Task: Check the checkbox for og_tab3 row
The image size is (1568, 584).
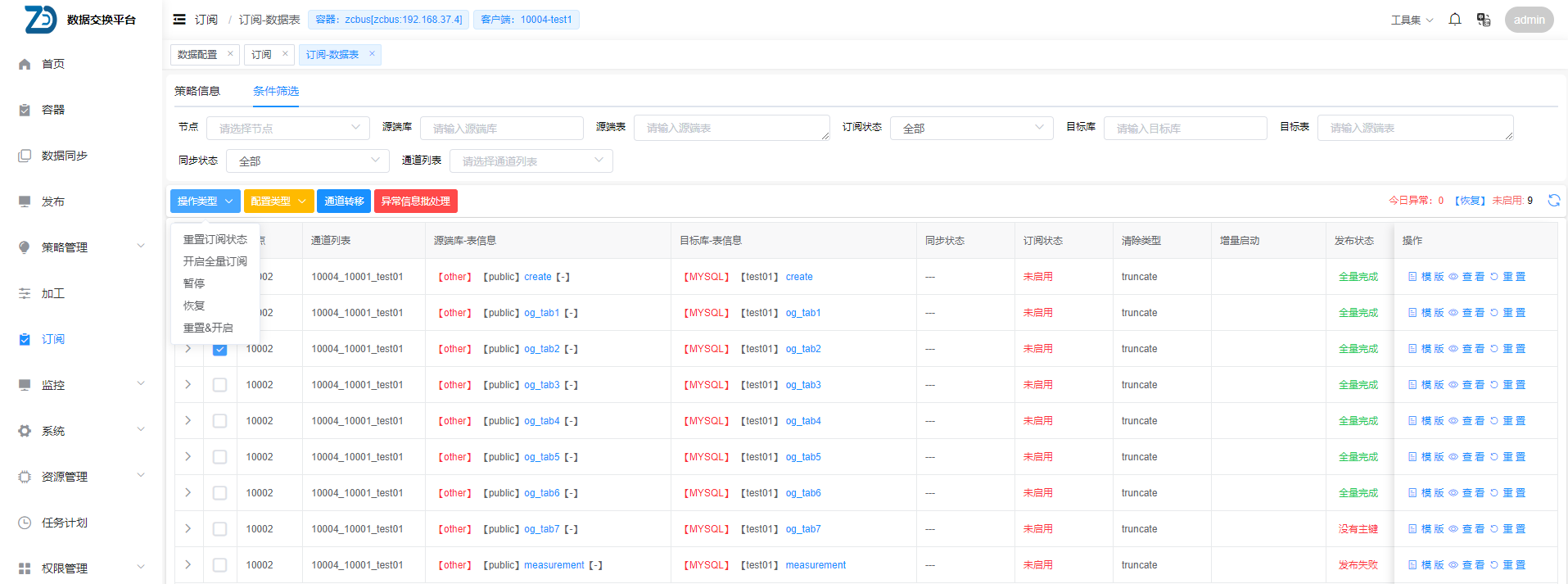Action: tap(219, 385)
